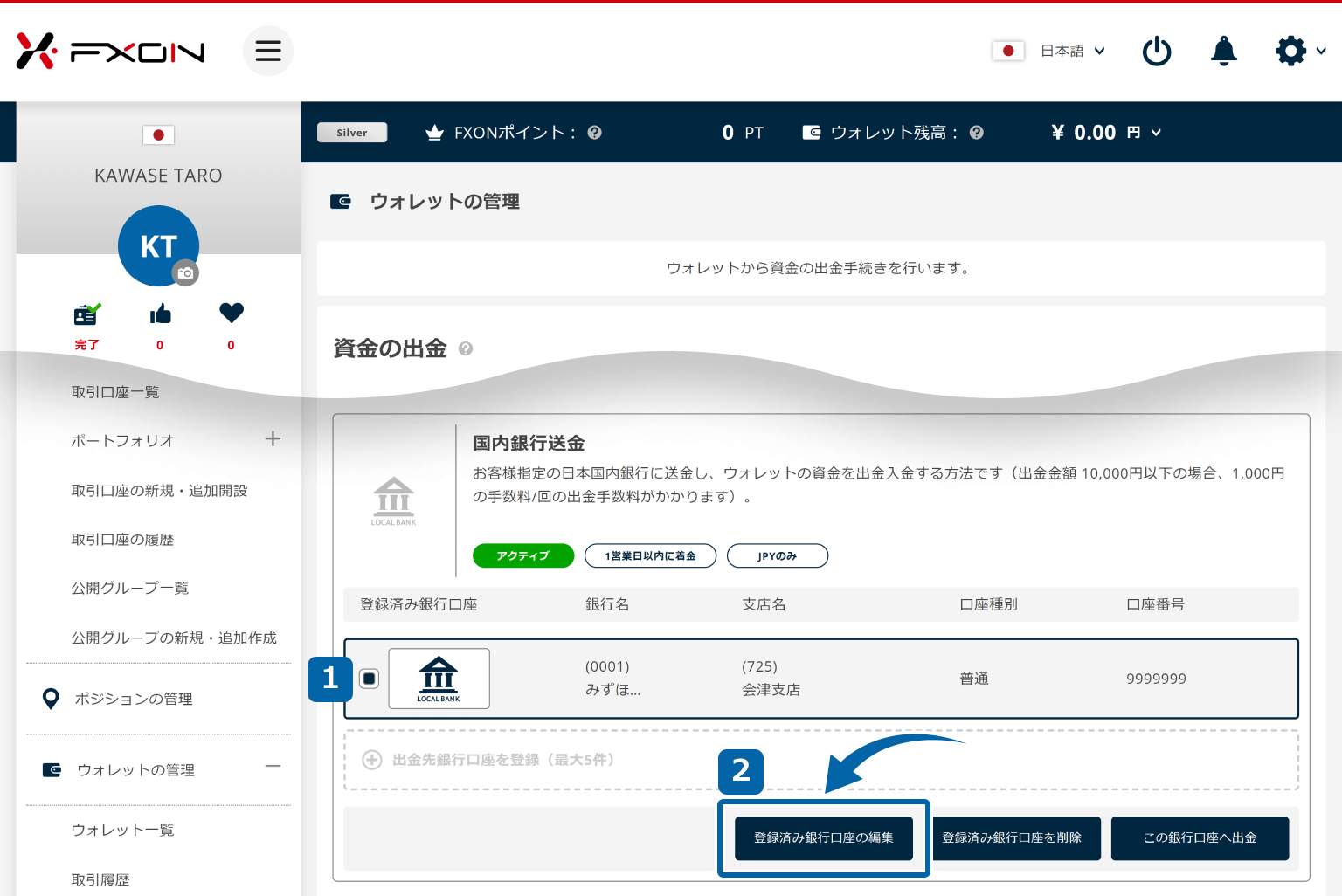Click 会津支店 branch name cell
Screen dimensions: 1342x896
tap(771, 690)
